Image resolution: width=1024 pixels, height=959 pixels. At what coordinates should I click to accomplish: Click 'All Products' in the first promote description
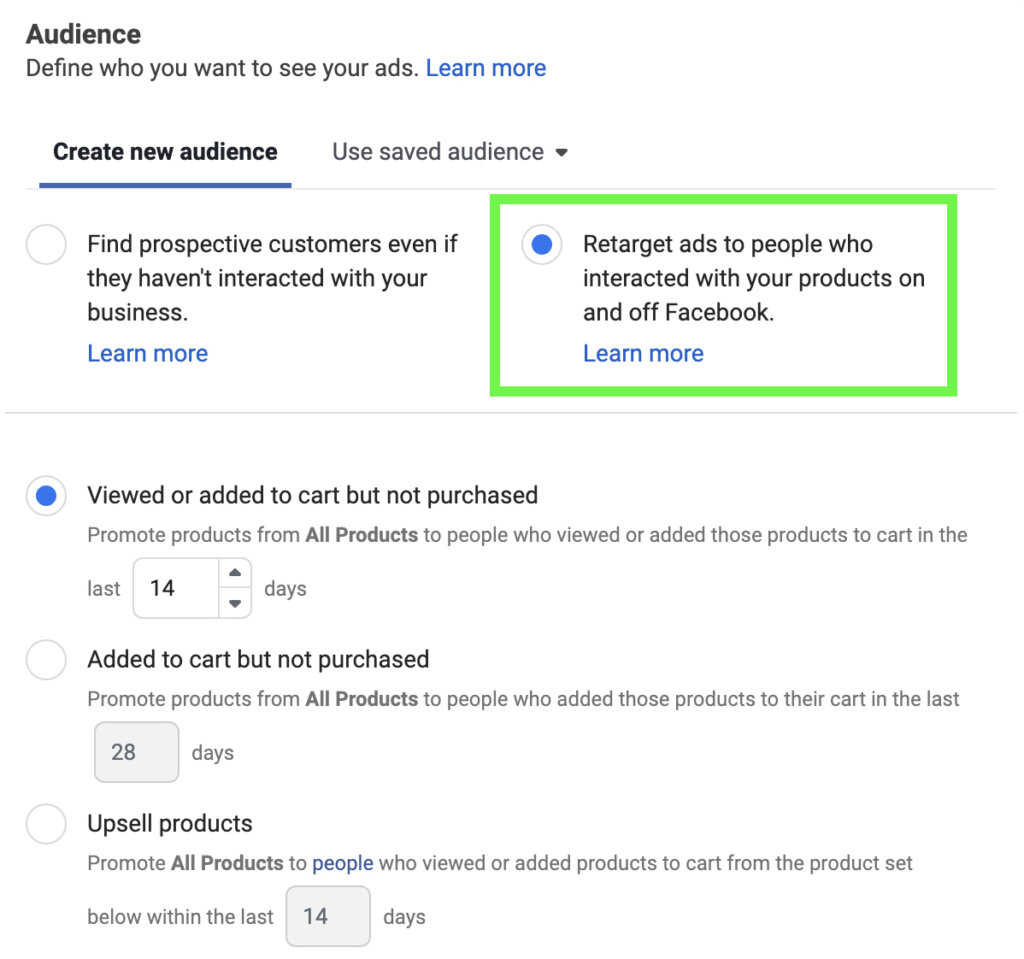[360, 535]
